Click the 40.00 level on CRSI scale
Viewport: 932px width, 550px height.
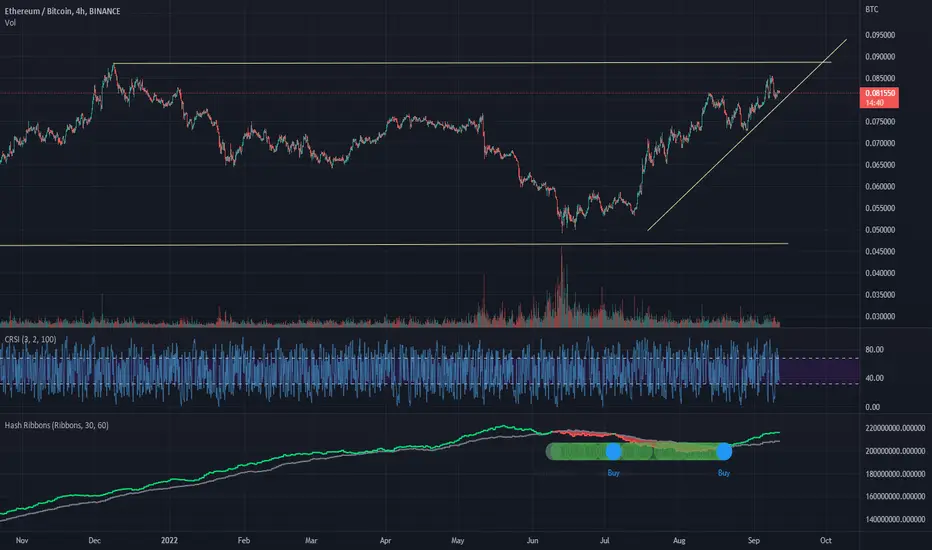pos(874,378)
